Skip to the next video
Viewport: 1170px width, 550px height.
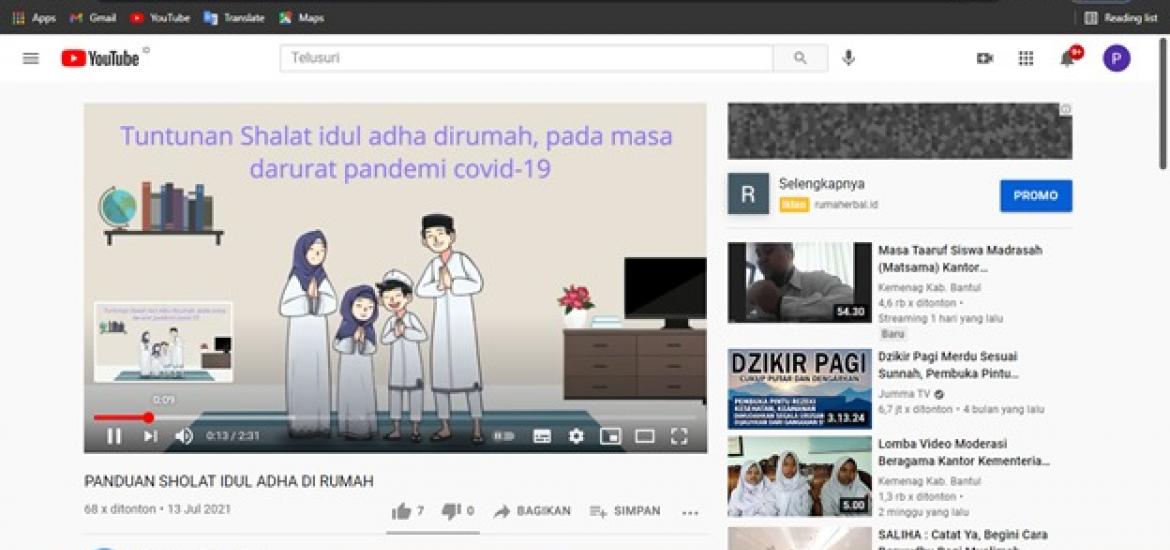150,436
